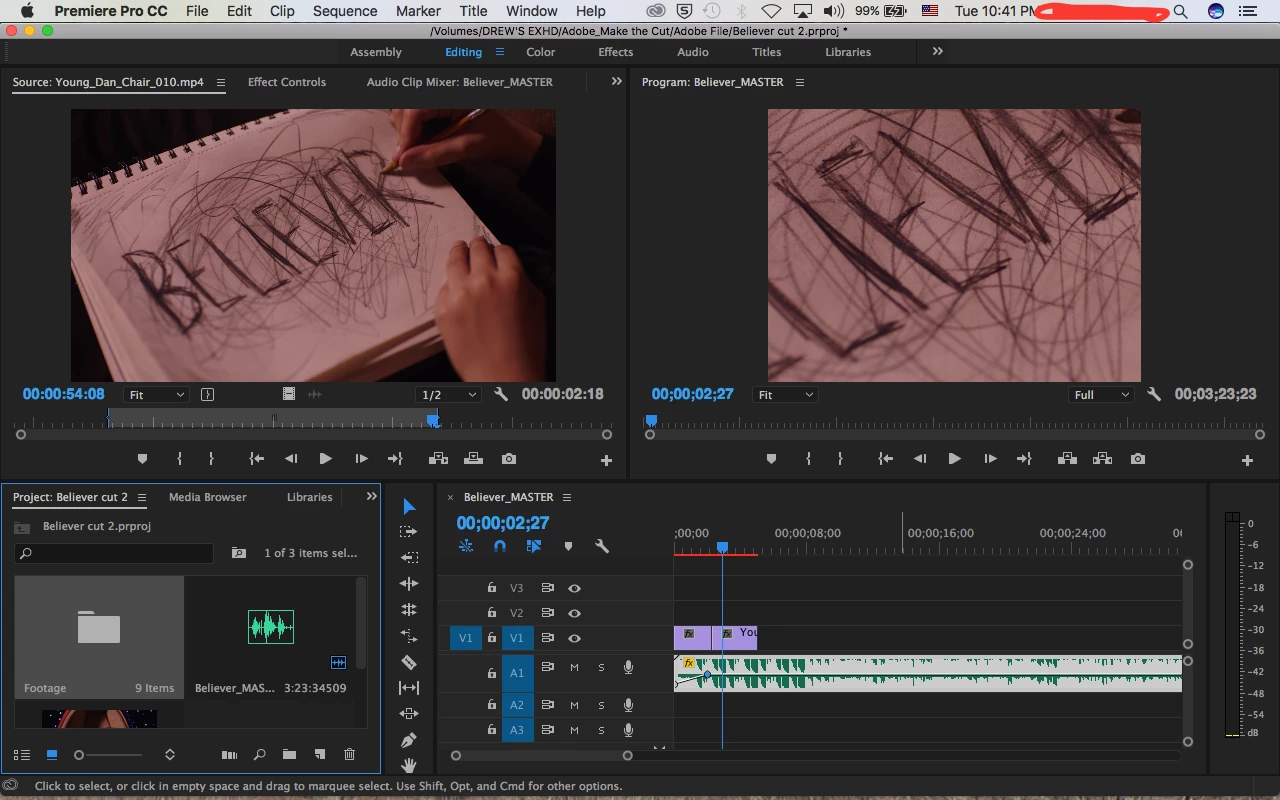1280x800 pixels.
Task: Click New Item icon in Project panel
Action: (320, 755)
